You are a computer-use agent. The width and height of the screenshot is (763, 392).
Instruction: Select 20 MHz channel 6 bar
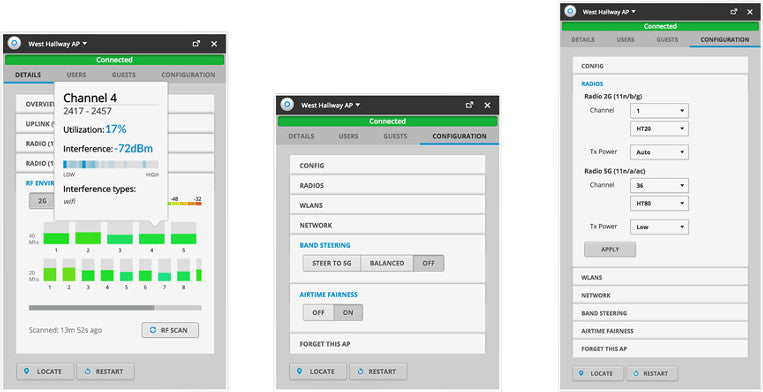point(145,270)
